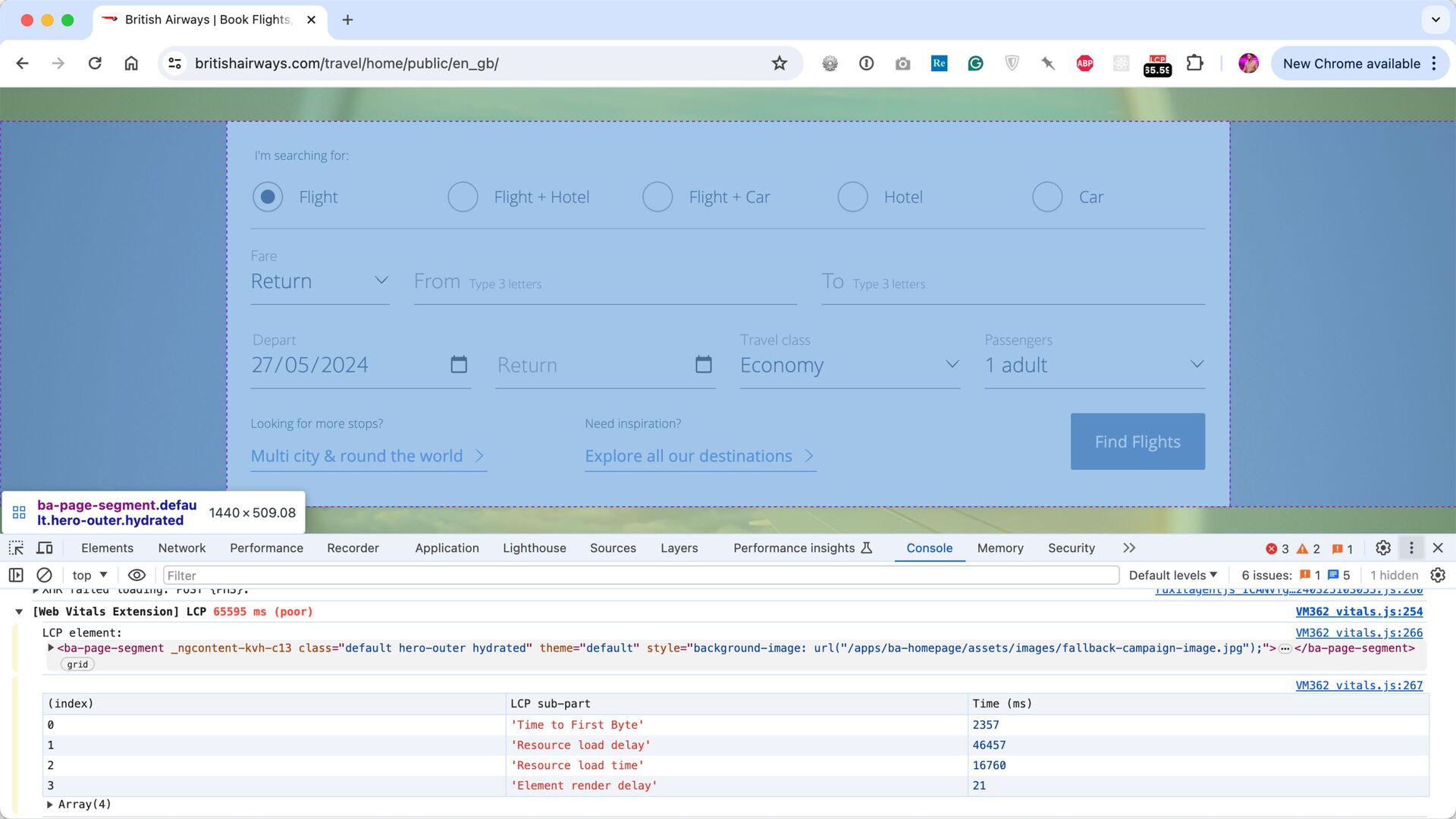Switch to the Sources tab
The height and width of the screenshot is (819, 1456).
[x=613, y=548]
